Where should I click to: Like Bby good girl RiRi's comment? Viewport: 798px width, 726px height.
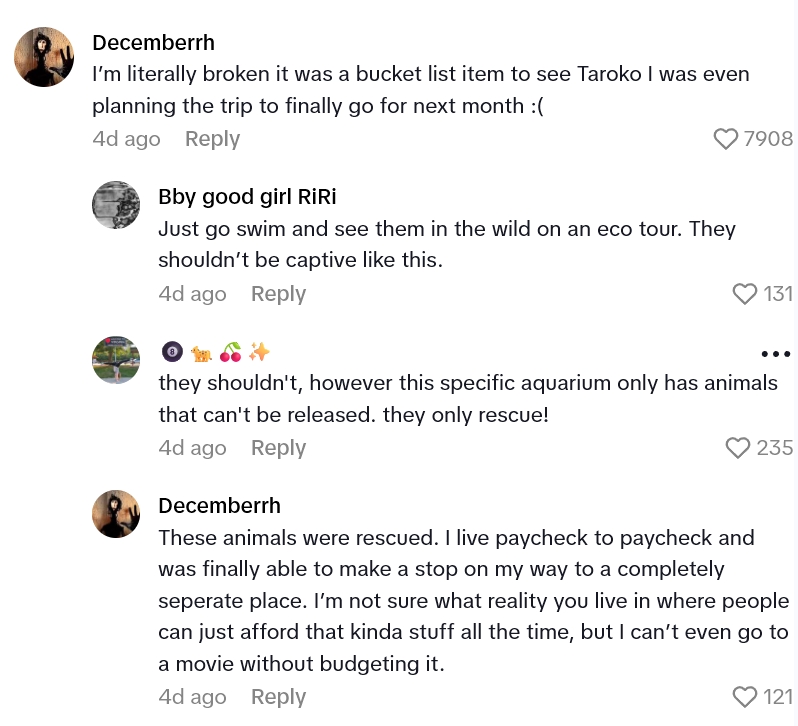[745, 294]
